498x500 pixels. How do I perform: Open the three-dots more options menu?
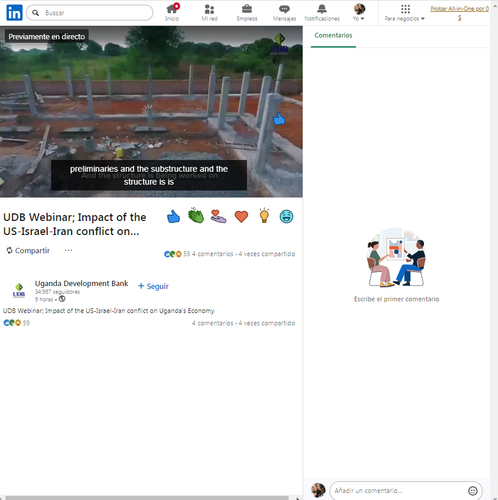tap(68, 250)
